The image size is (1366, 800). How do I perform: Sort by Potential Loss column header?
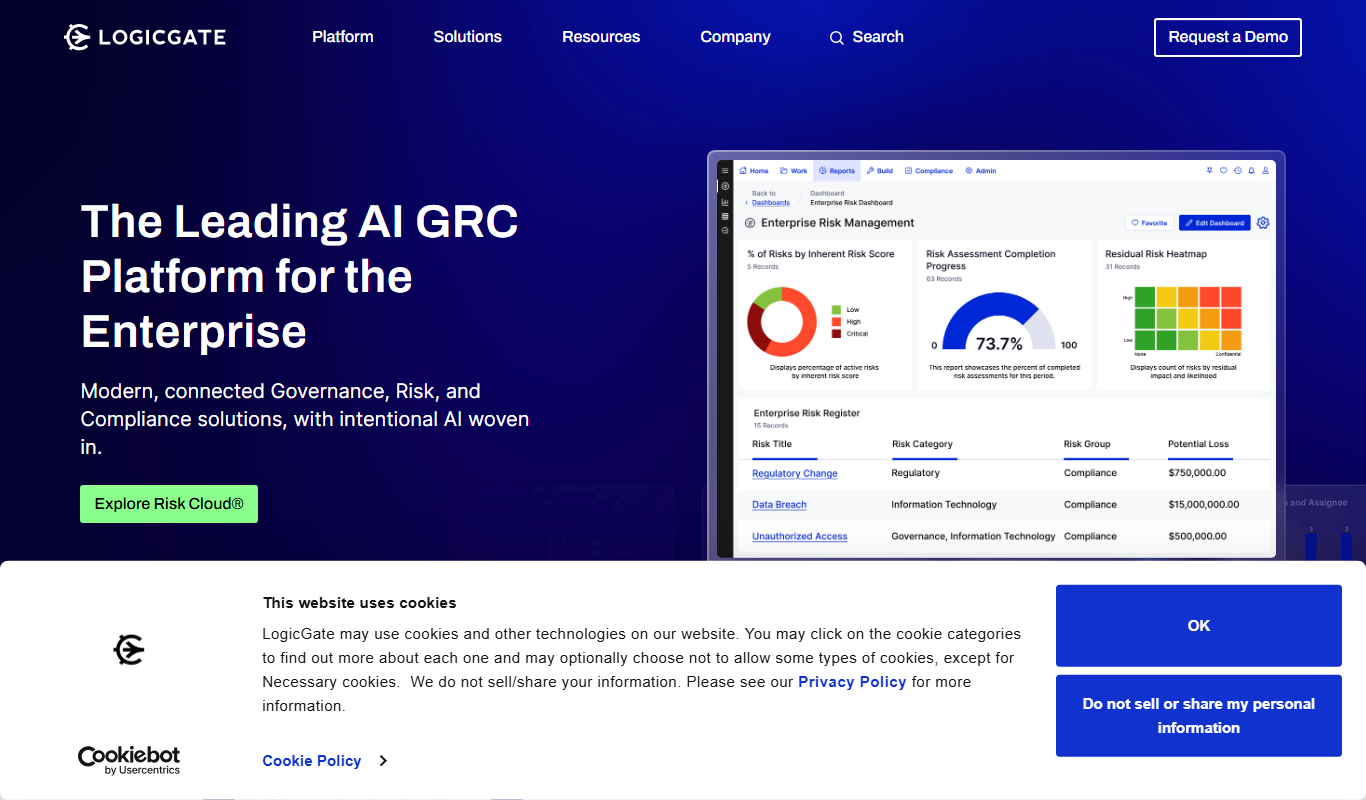click(1198, 444)
